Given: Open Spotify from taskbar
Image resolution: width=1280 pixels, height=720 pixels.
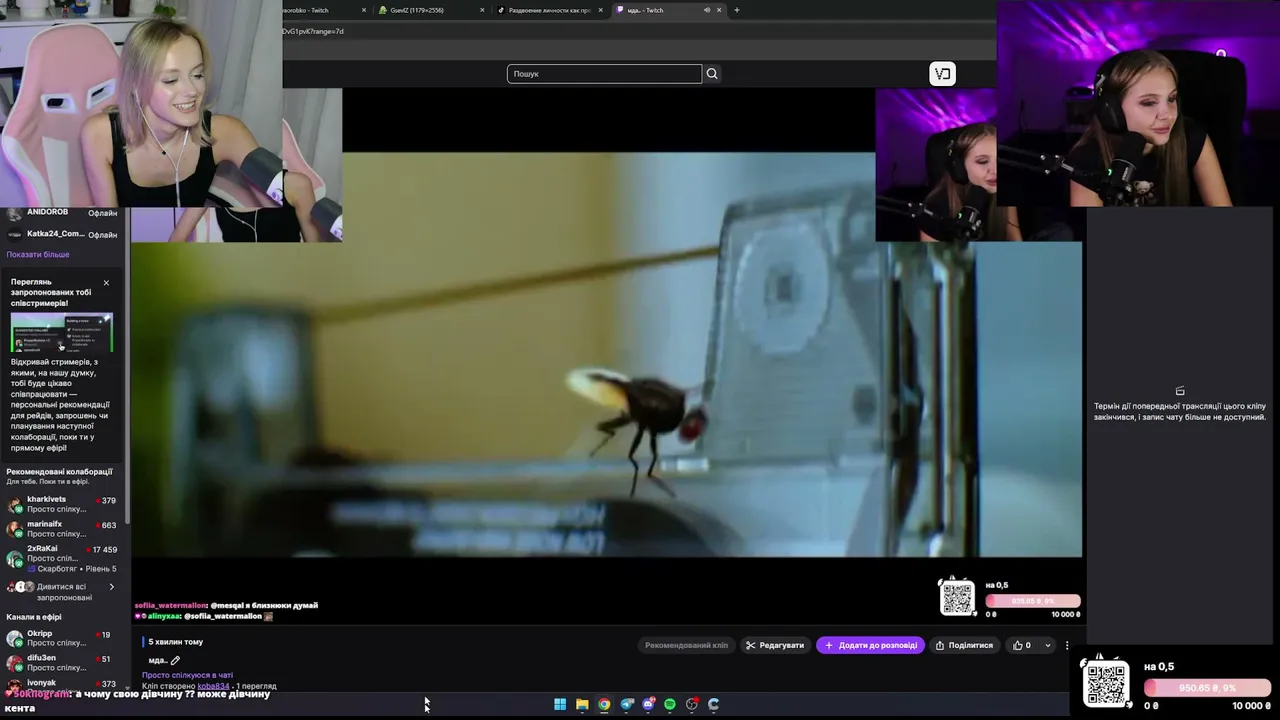Looking at the screenshot, I should (x=670, y=705).
